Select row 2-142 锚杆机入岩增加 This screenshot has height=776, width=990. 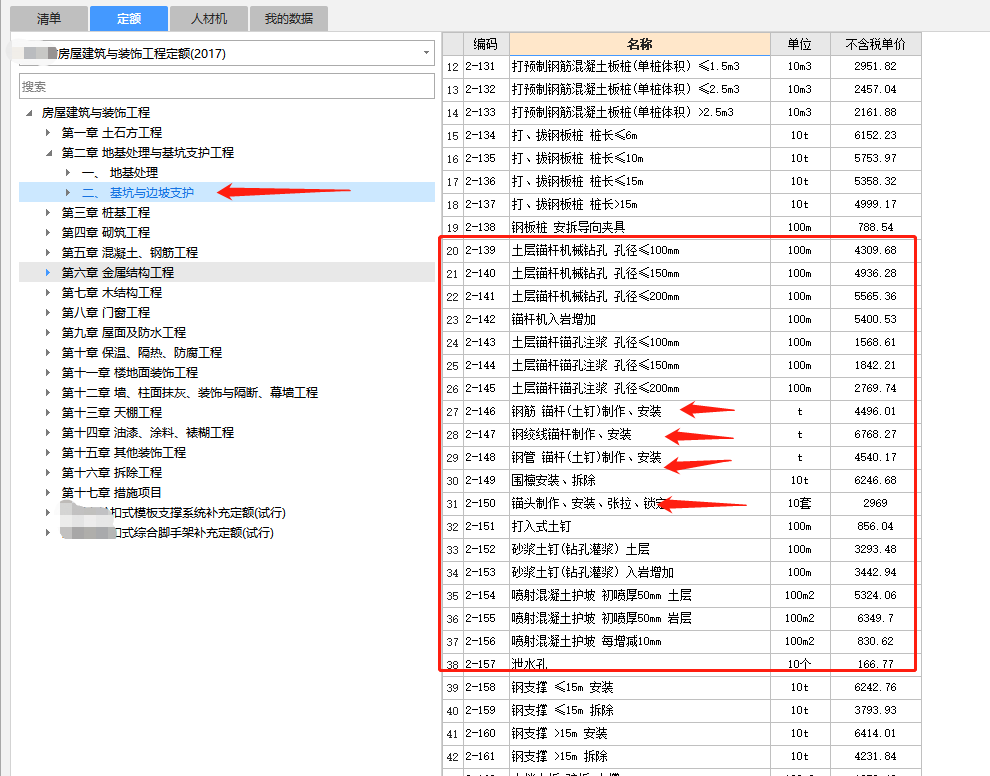click(x=682, y=319)
